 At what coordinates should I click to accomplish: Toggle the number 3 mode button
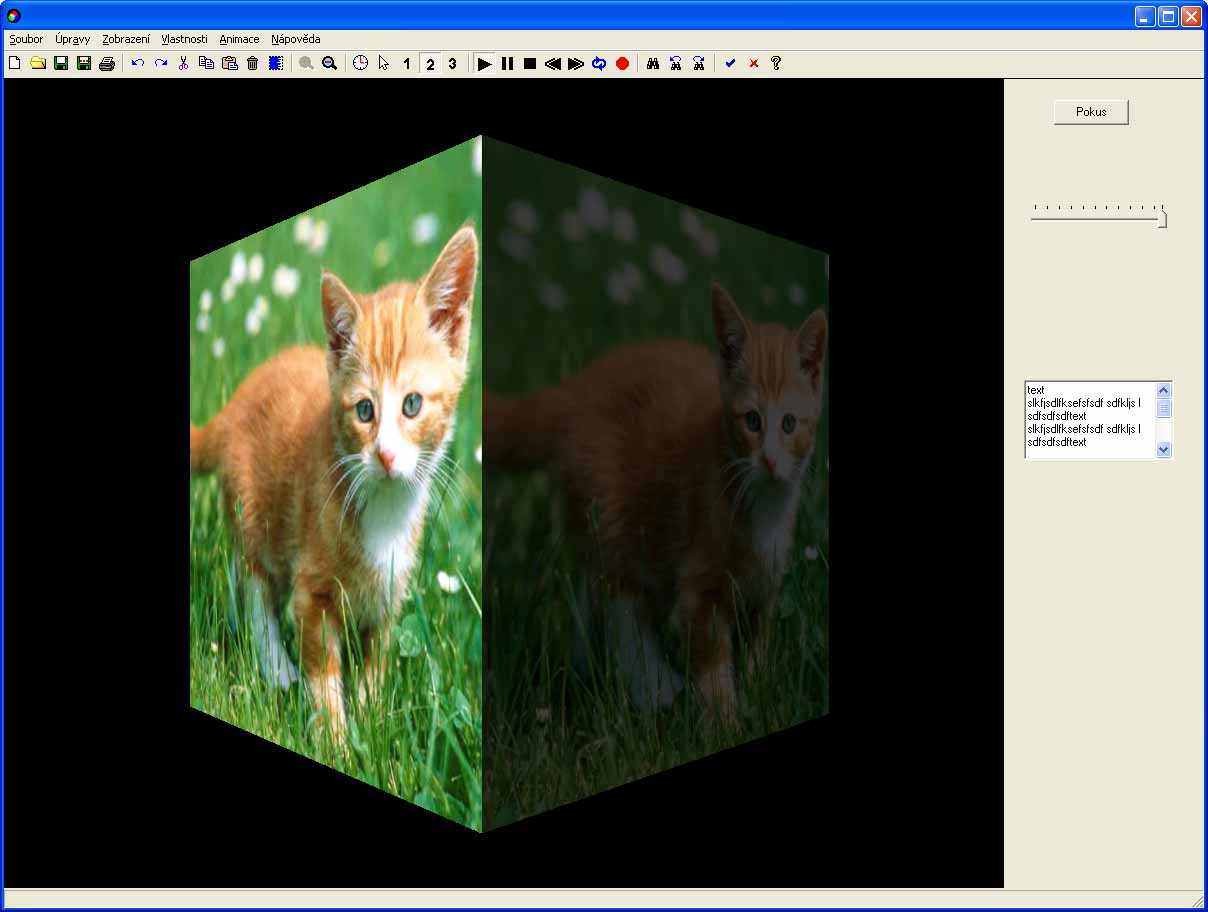click(452, 63)
